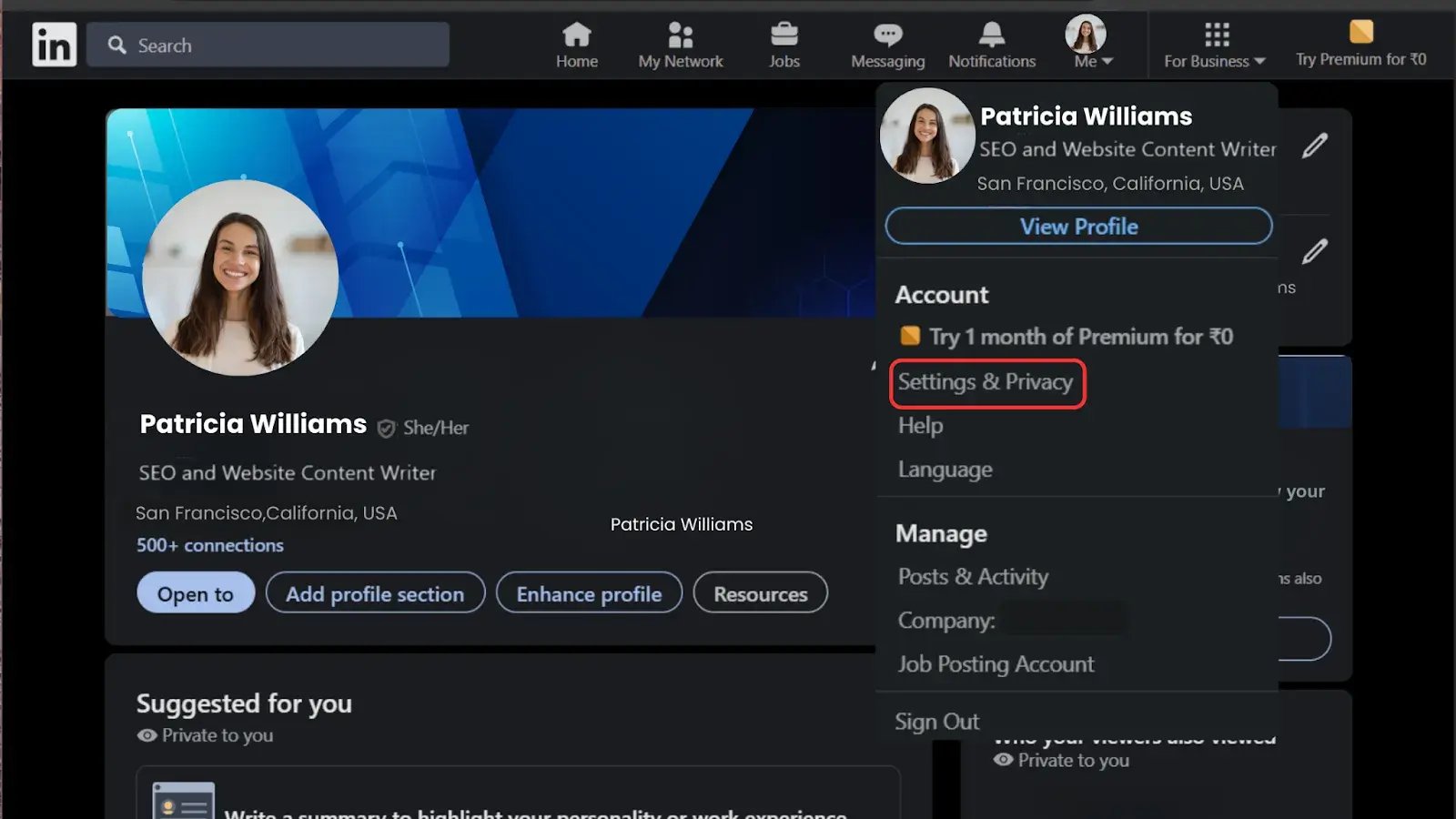Open the Notifications bell icon
This screenshot has height=819, width=1456.
(x=991, y=35)
